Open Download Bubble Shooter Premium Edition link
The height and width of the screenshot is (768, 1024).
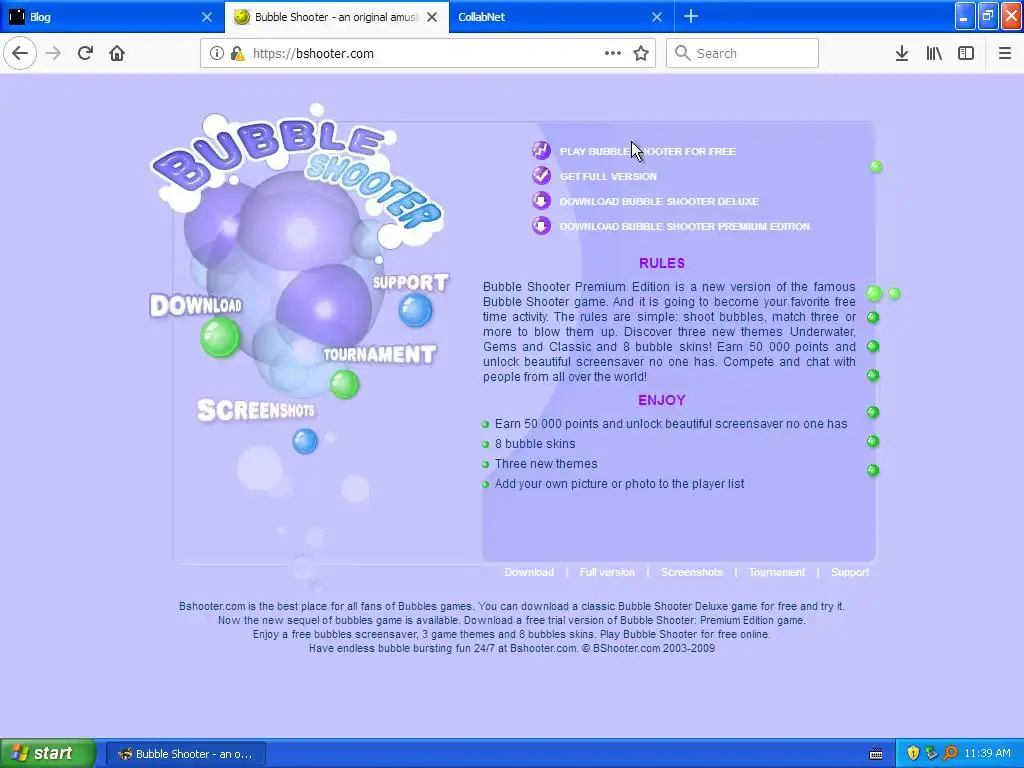pos(684,227)
